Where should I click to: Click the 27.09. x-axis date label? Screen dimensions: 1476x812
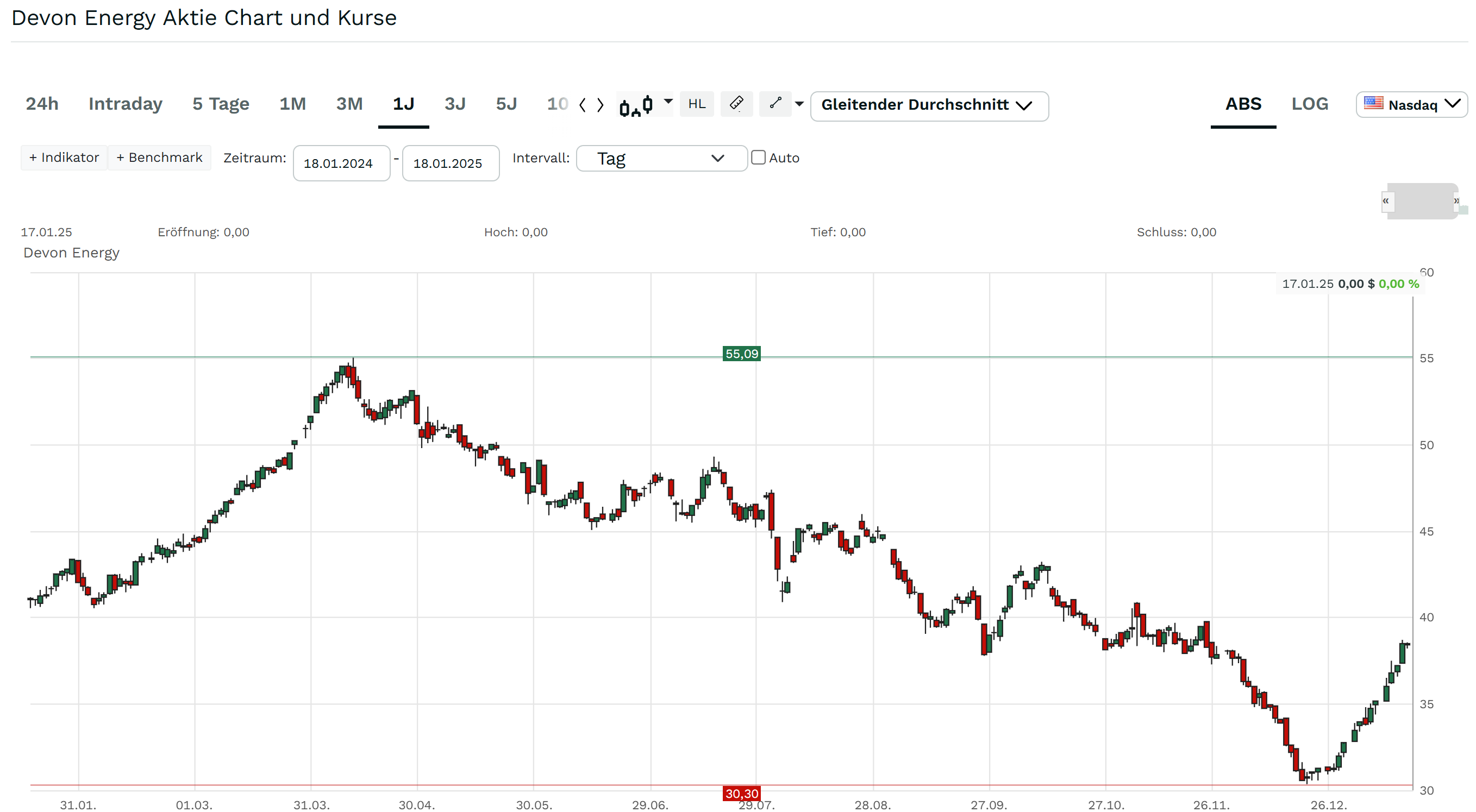click(989, 805)
